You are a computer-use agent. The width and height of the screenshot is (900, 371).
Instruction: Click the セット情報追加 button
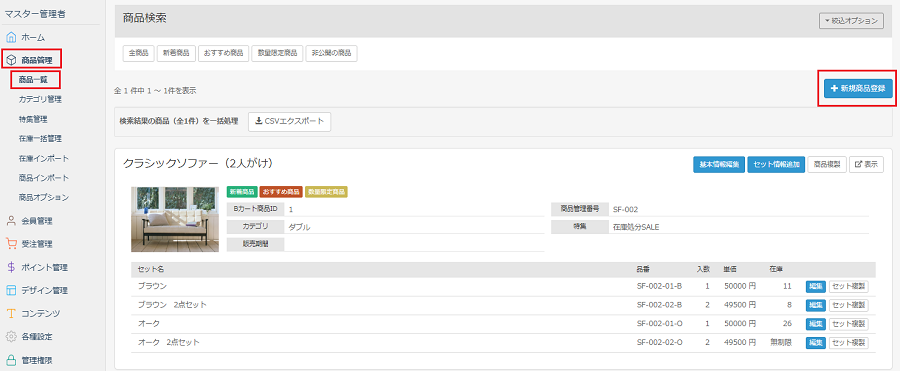pyautogui.click(x=777, y=164)
